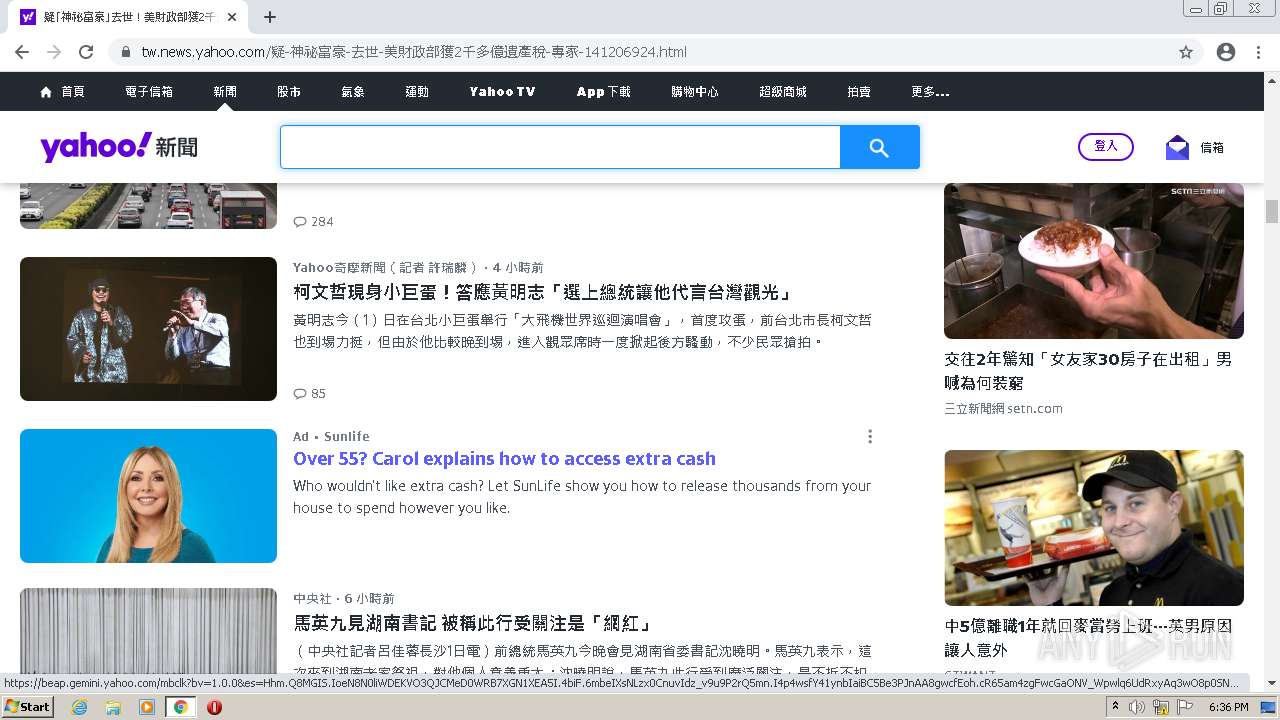Open File Explorer folder in taskbar

click(113, 706)
